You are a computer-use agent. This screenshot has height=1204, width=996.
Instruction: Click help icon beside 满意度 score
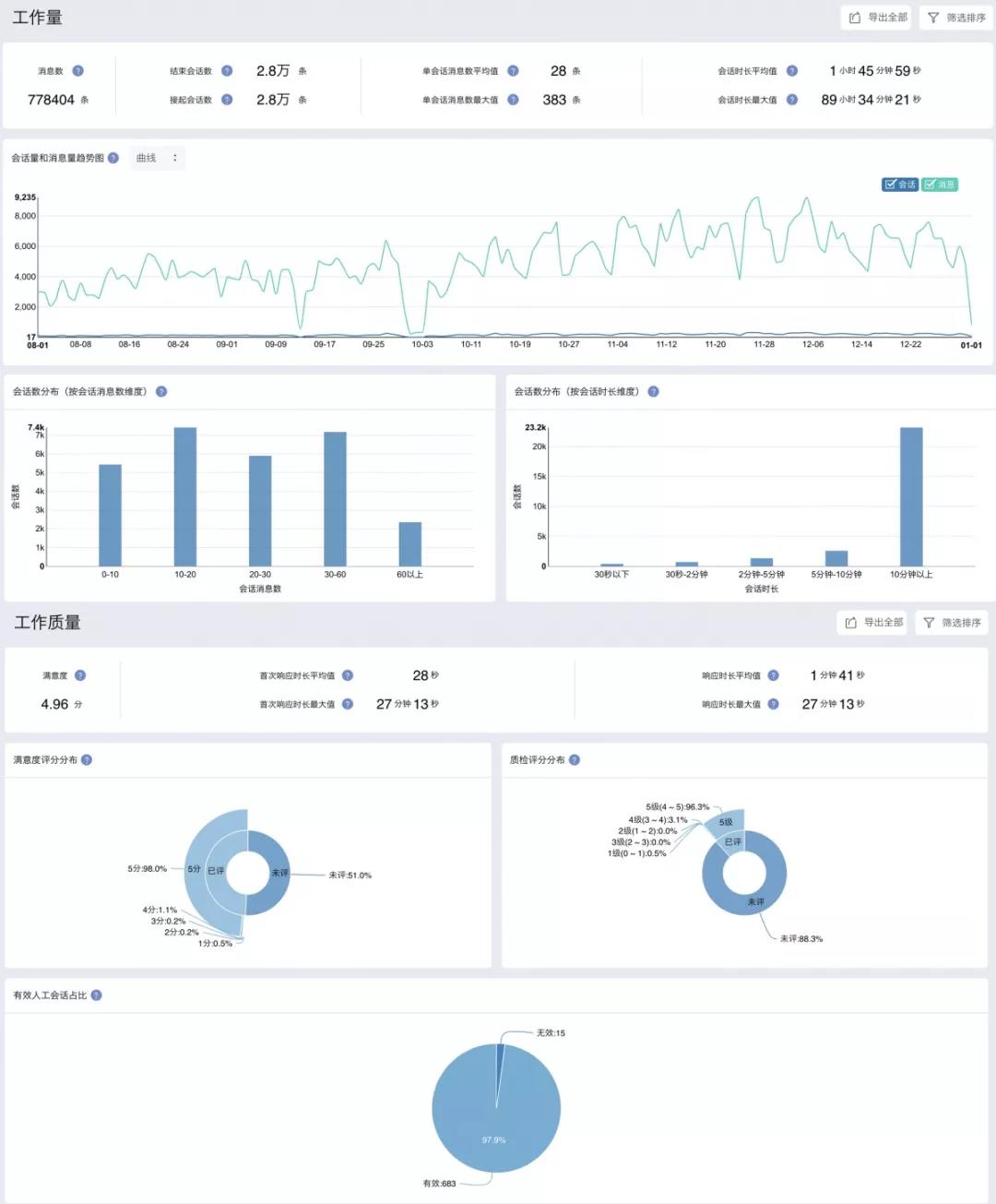coord(80,675)
